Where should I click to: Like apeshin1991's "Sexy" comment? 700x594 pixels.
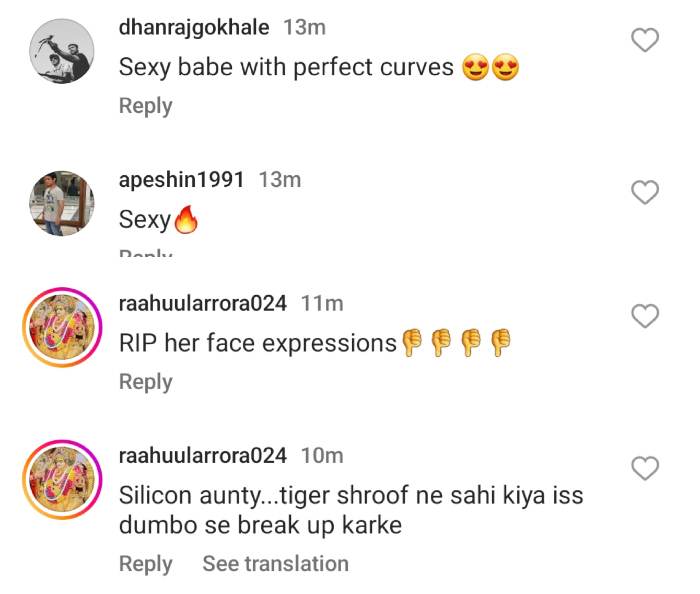tap(646, 192)
